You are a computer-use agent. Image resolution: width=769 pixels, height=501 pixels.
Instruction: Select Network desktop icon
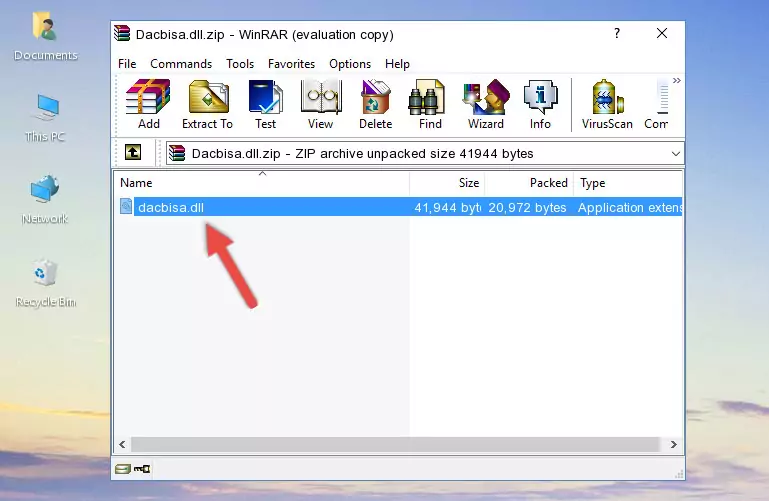(x=45, y=200)
